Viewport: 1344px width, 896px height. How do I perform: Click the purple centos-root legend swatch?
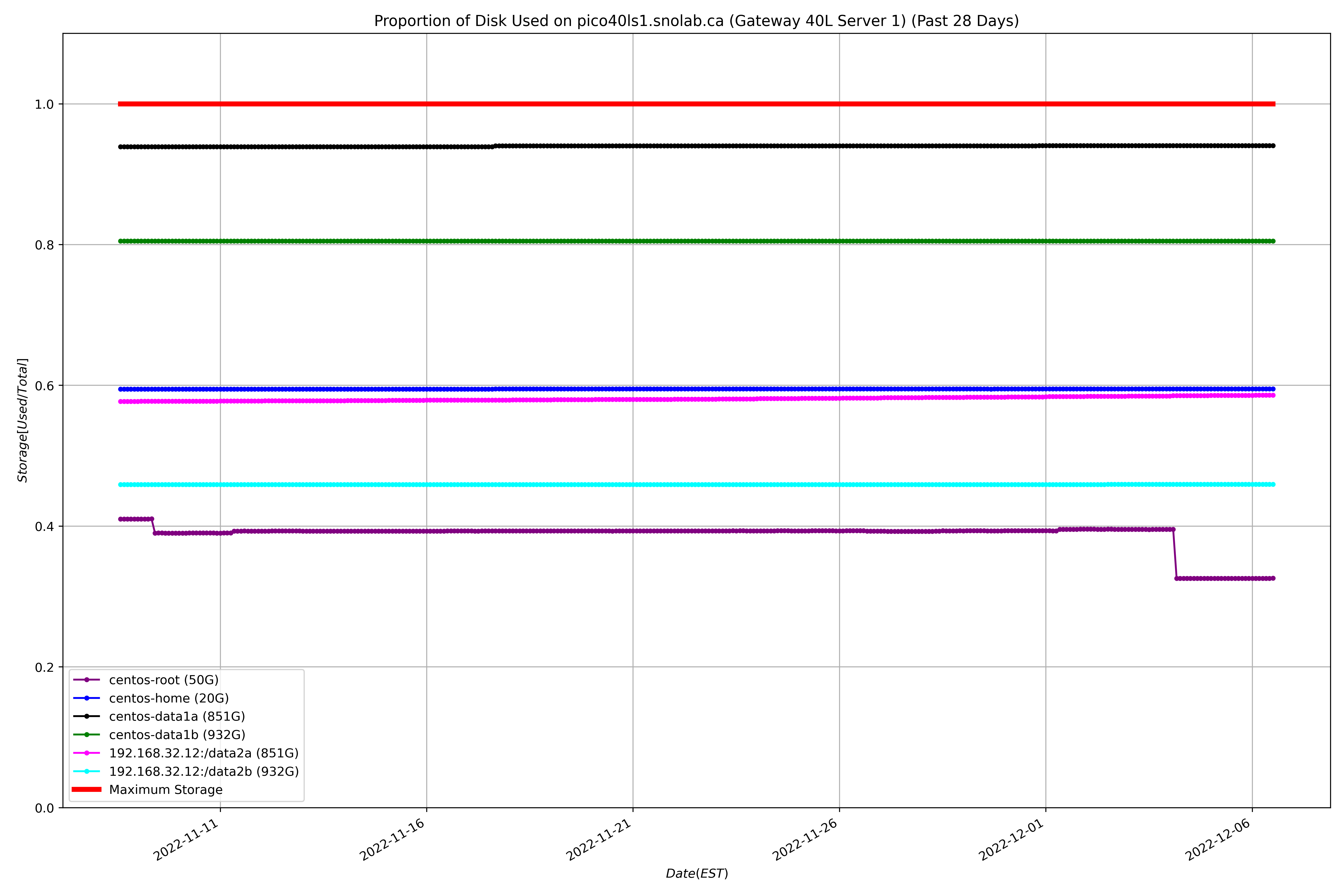click(x=87, y=680)
